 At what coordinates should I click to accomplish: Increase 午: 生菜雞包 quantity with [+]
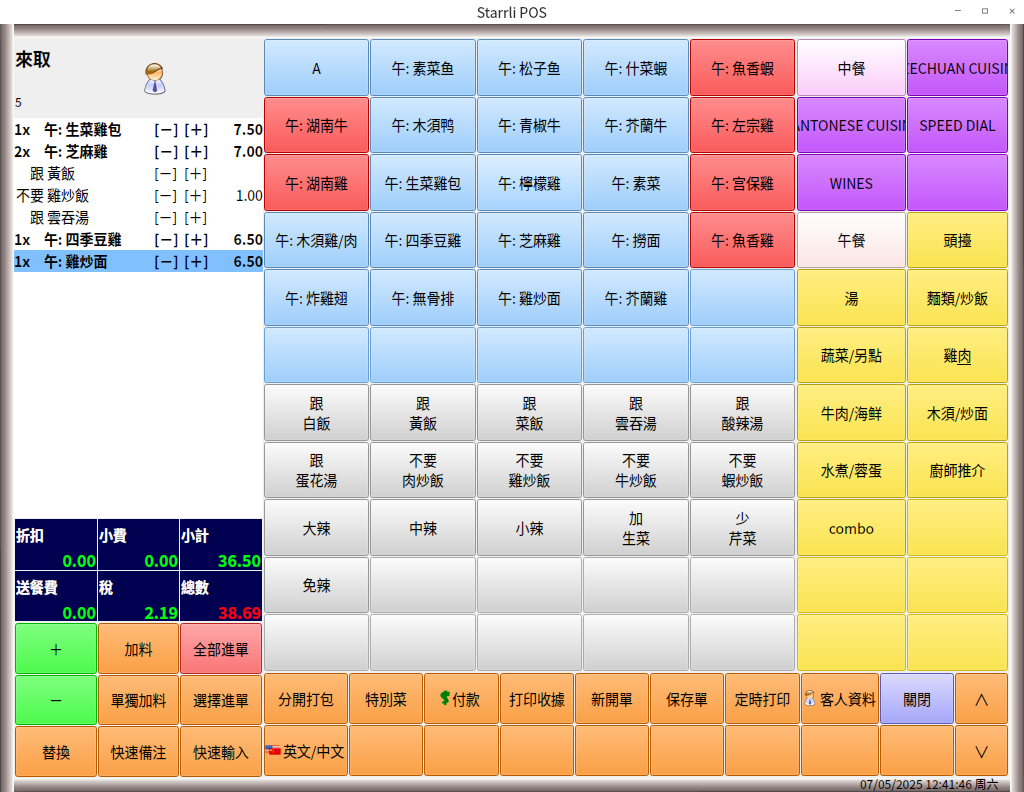tap(196, 130)
